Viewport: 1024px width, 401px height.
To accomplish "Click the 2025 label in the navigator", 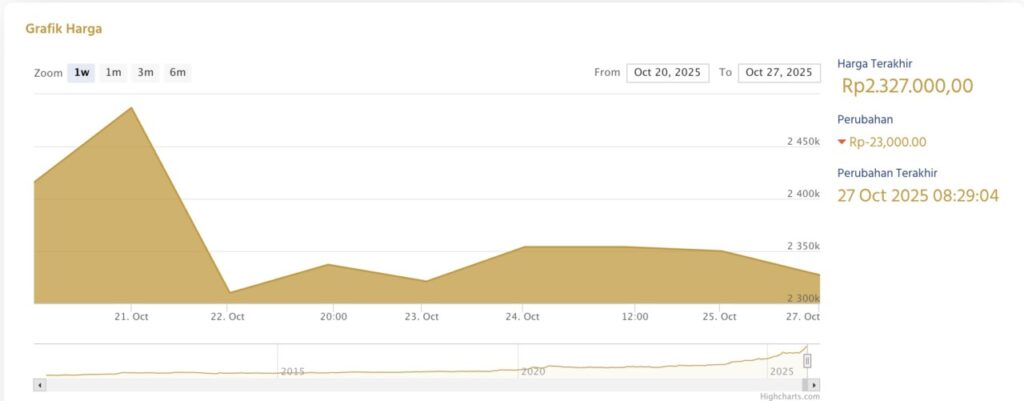I will [781, 371].
